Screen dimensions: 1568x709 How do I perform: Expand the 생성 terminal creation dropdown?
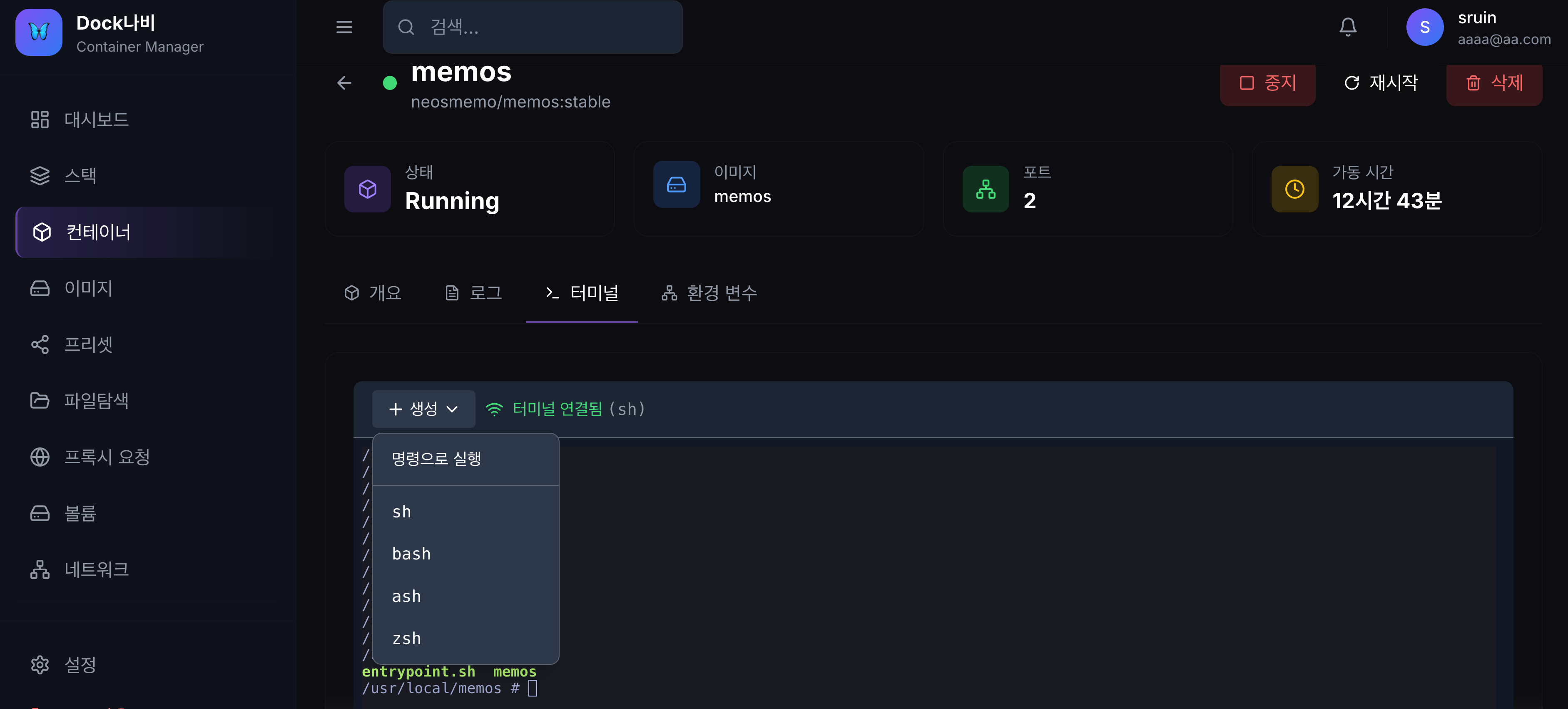(x=423, y=409)
